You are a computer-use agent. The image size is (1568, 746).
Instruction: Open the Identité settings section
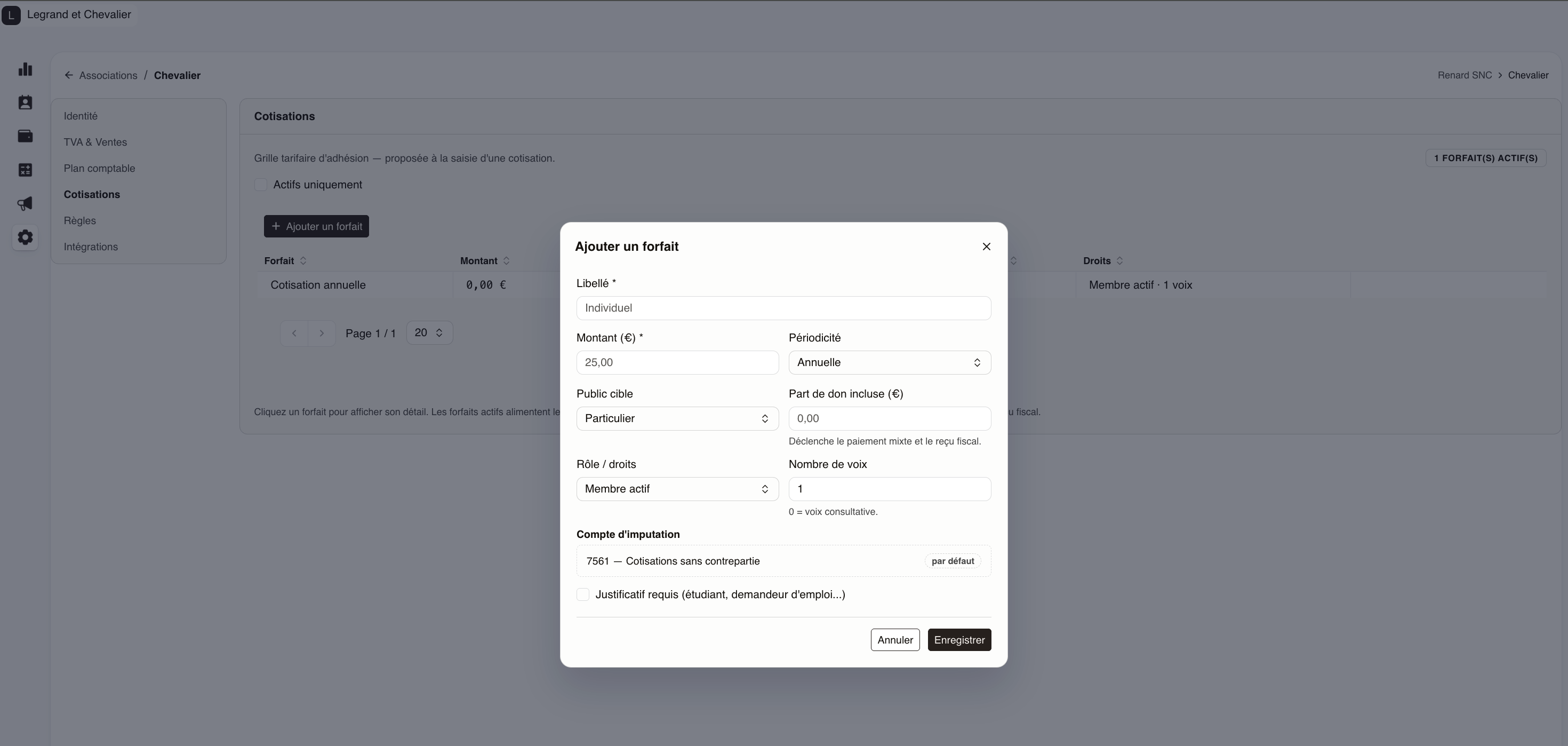point(81,116)
